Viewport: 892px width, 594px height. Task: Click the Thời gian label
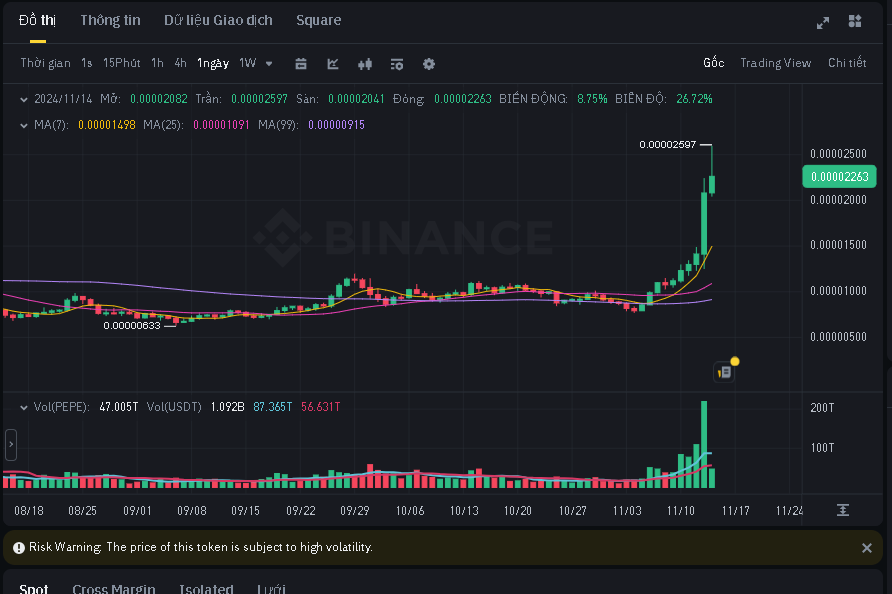point(46,63)
